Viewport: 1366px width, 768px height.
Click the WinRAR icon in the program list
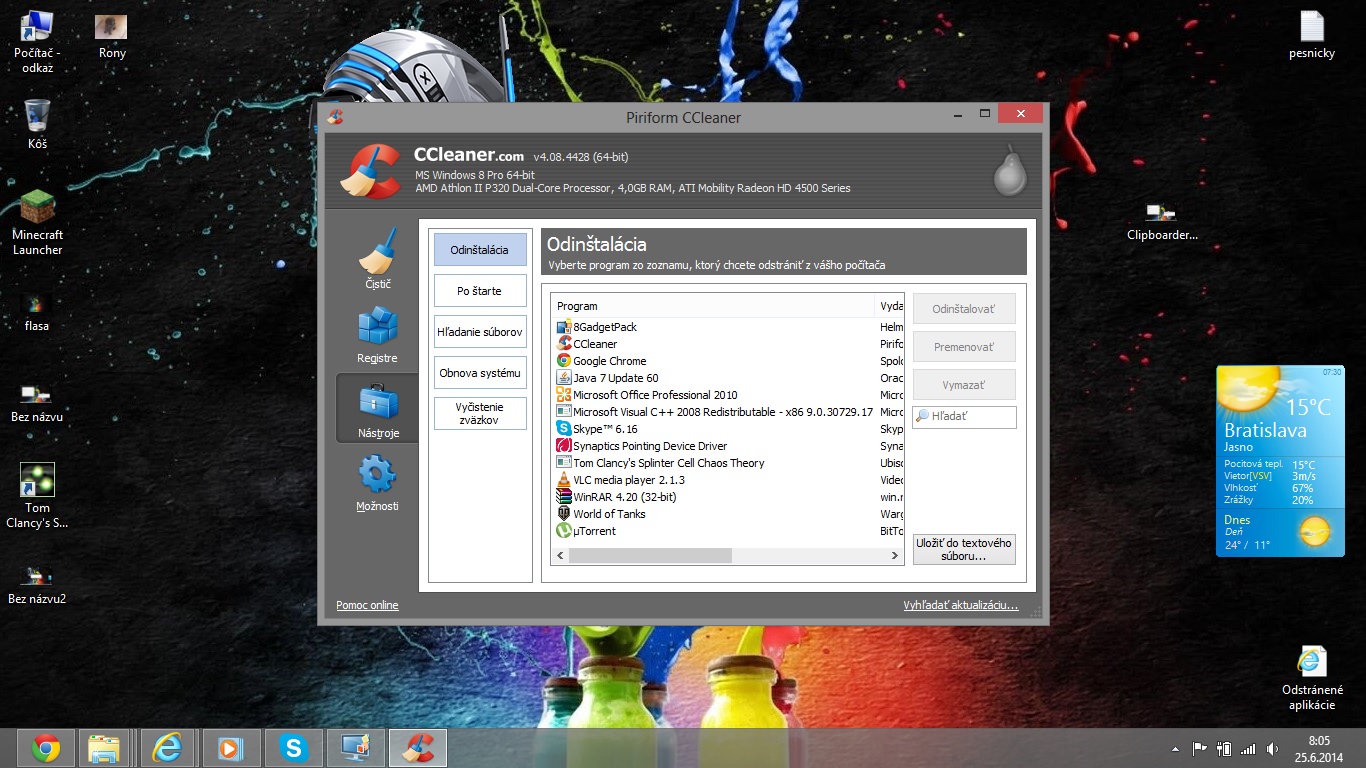coord(564,497)
